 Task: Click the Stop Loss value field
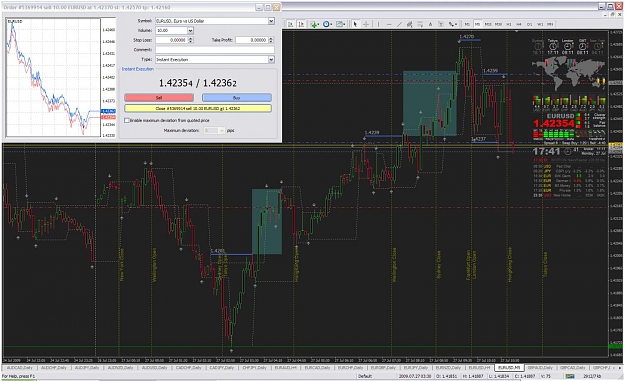pos(171,40)
